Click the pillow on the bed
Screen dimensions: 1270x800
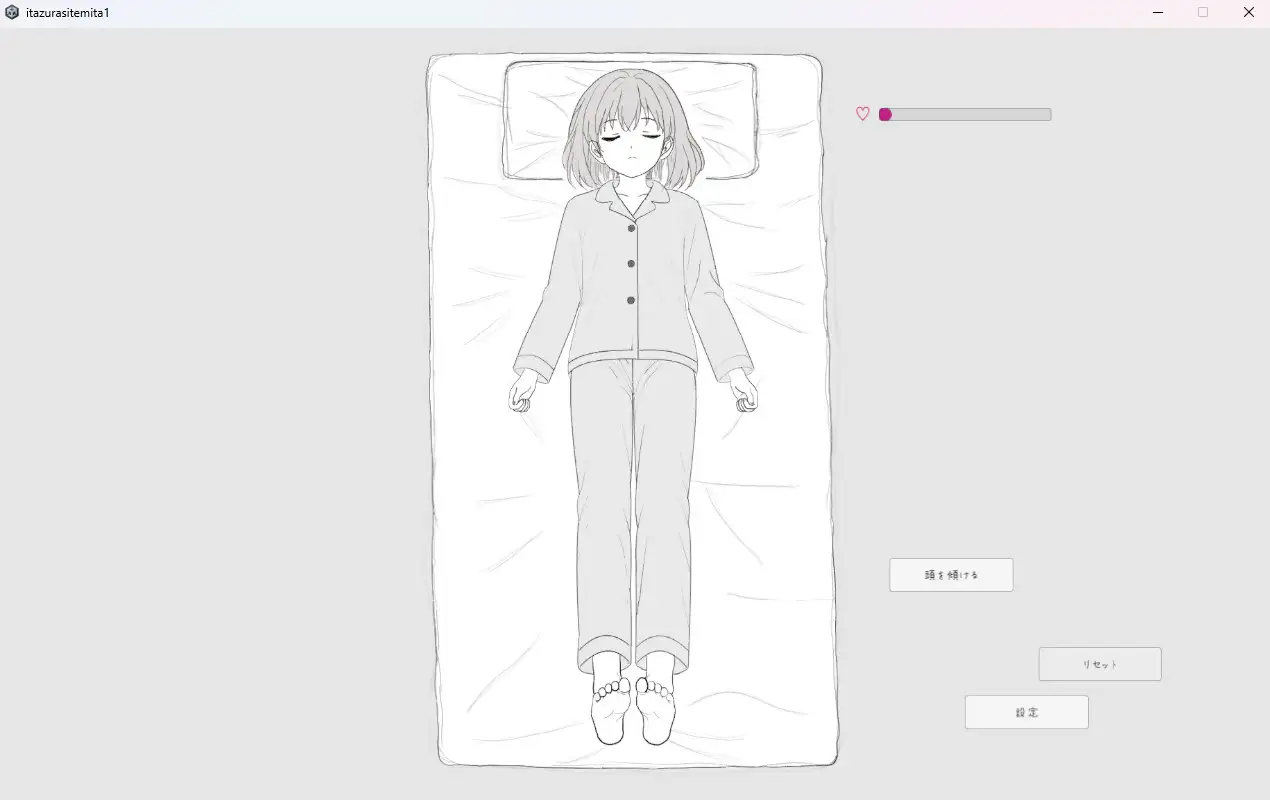(630, 120)
